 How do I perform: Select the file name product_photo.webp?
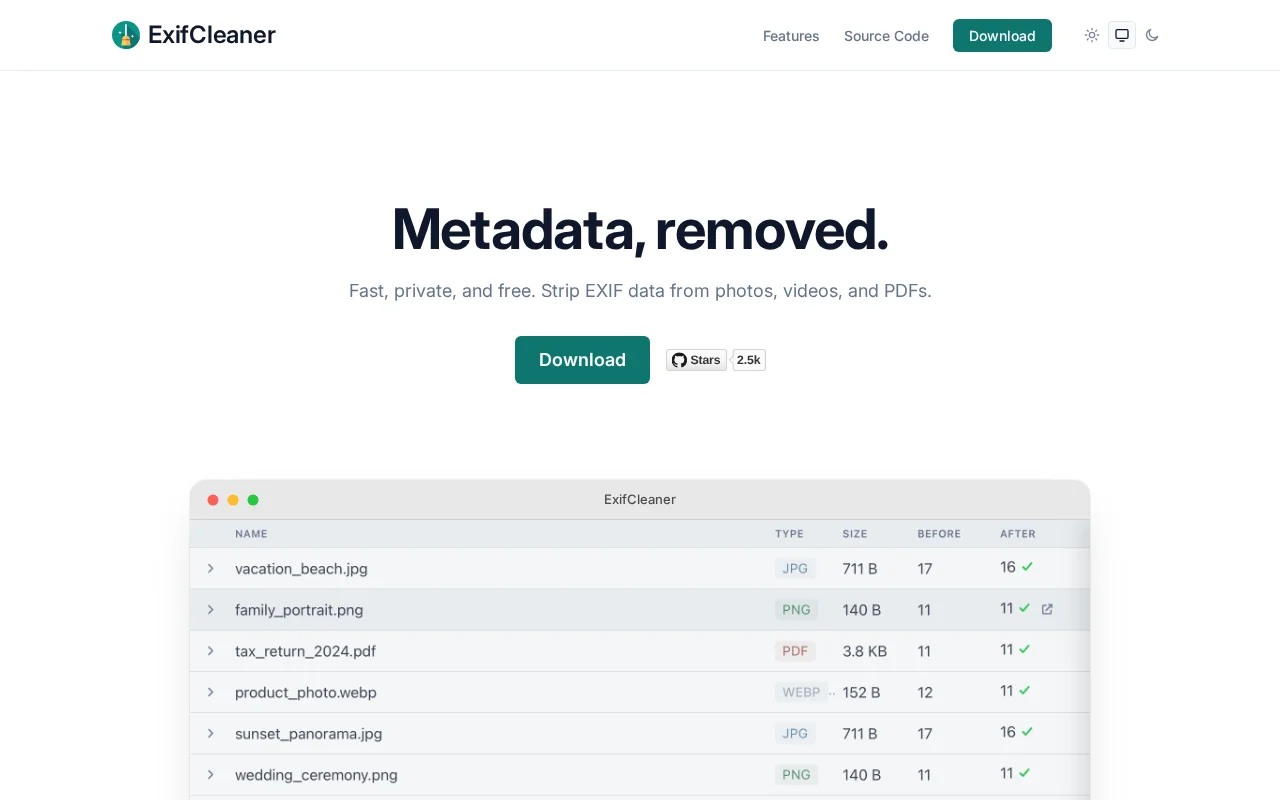coord(306,692)
